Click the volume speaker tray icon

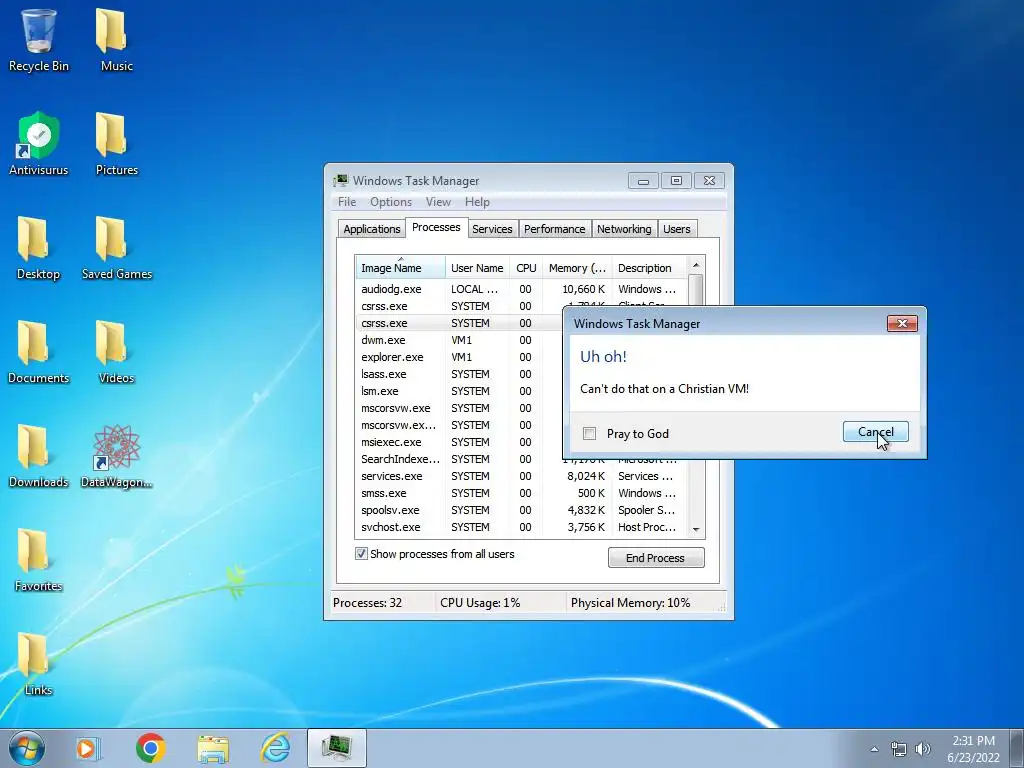click(x=923, y=749)
